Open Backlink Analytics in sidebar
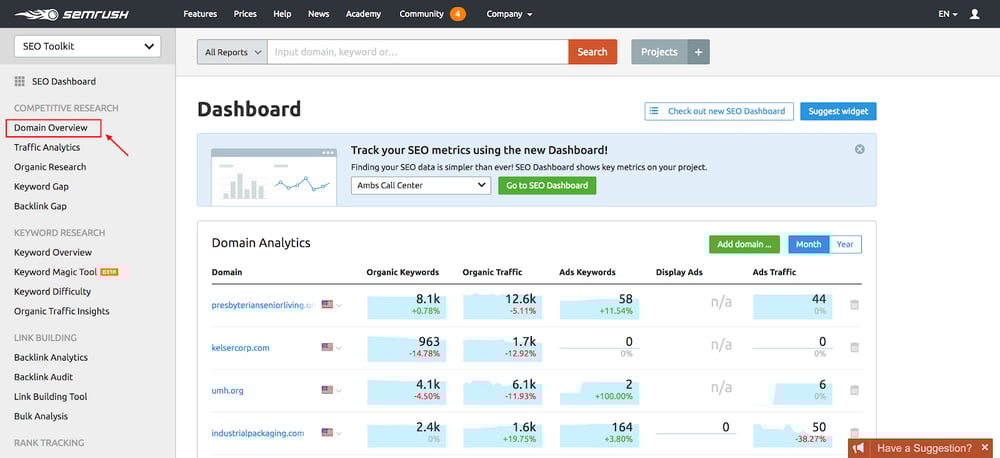This screenshot has height=458, width=1000. coord(51,358)
